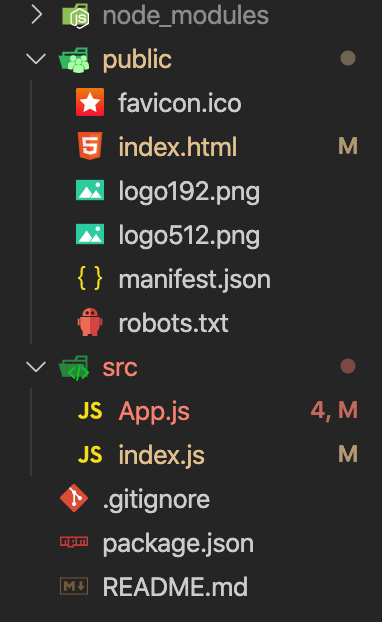Open README.md file
Image resolution: width=382 pixels, height=622 pixels.
(175, 587)
